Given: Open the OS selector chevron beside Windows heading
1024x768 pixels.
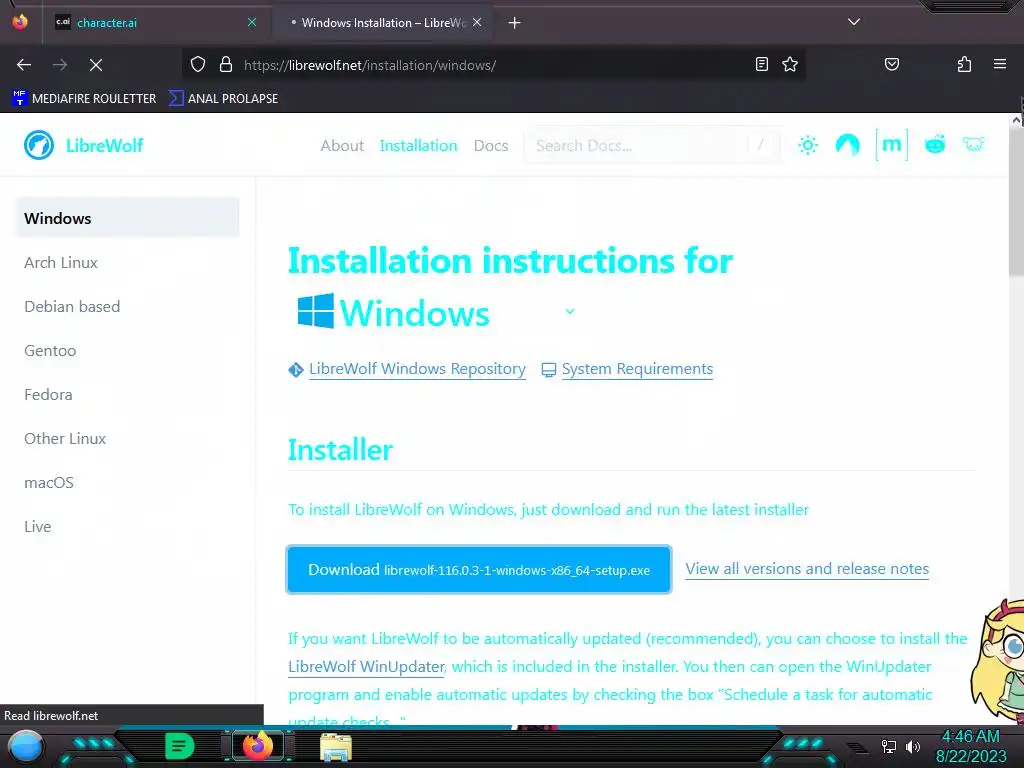Looking at the screenshot, I should click(569, 312).
